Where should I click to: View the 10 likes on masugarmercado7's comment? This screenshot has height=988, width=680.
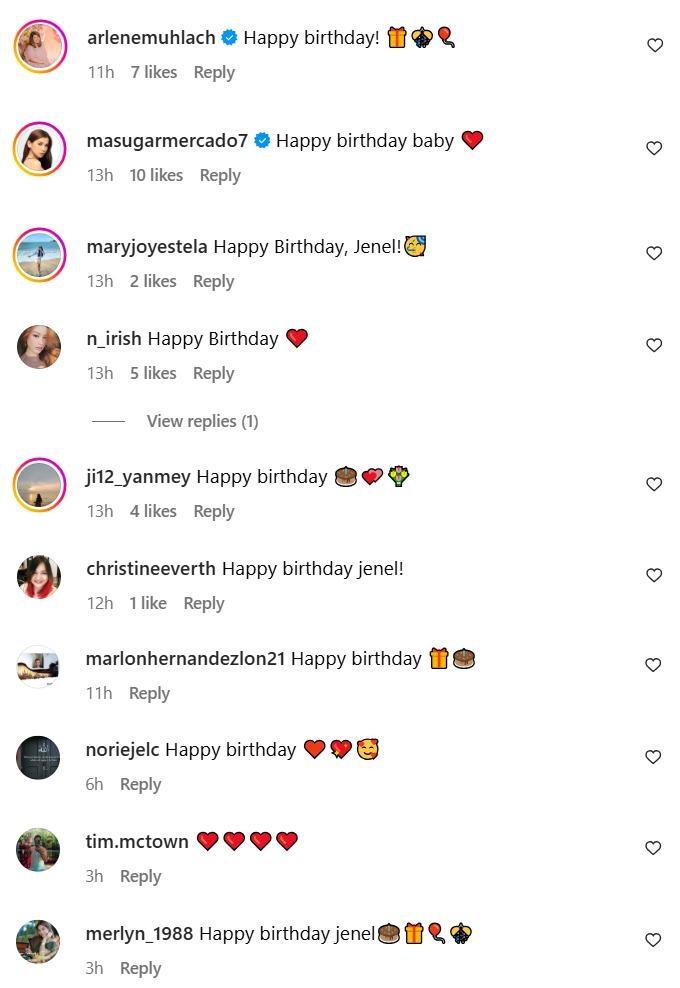[x=156, y=175]
